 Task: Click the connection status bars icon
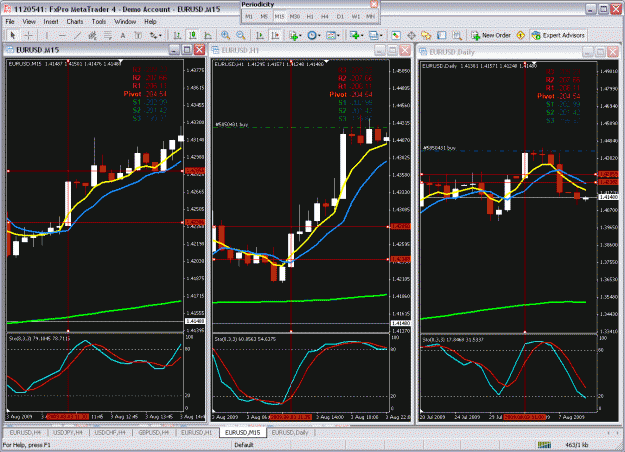[544, 445]
